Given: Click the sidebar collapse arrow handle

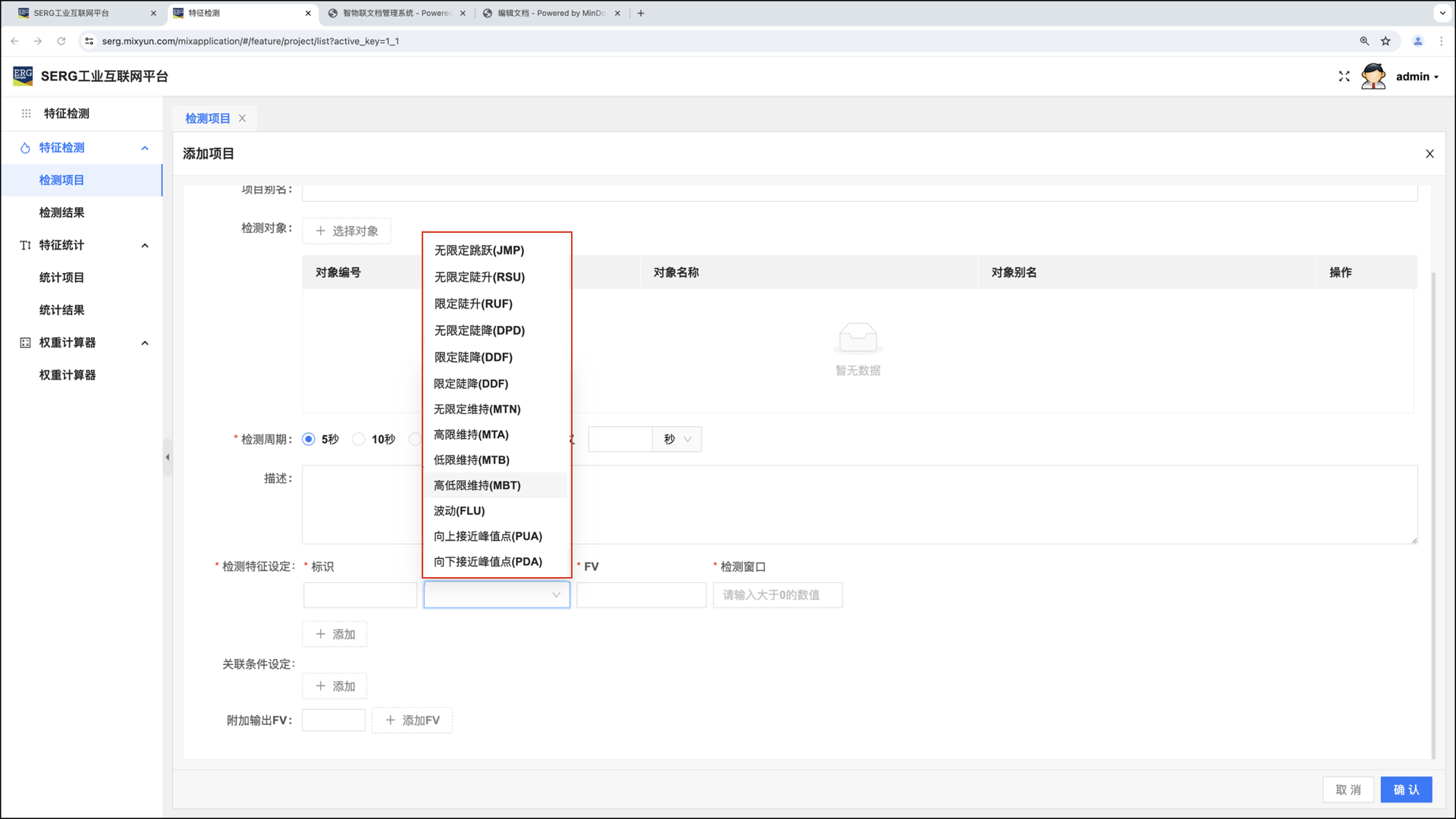Looking at the screenshot, I should pos(168,457).
